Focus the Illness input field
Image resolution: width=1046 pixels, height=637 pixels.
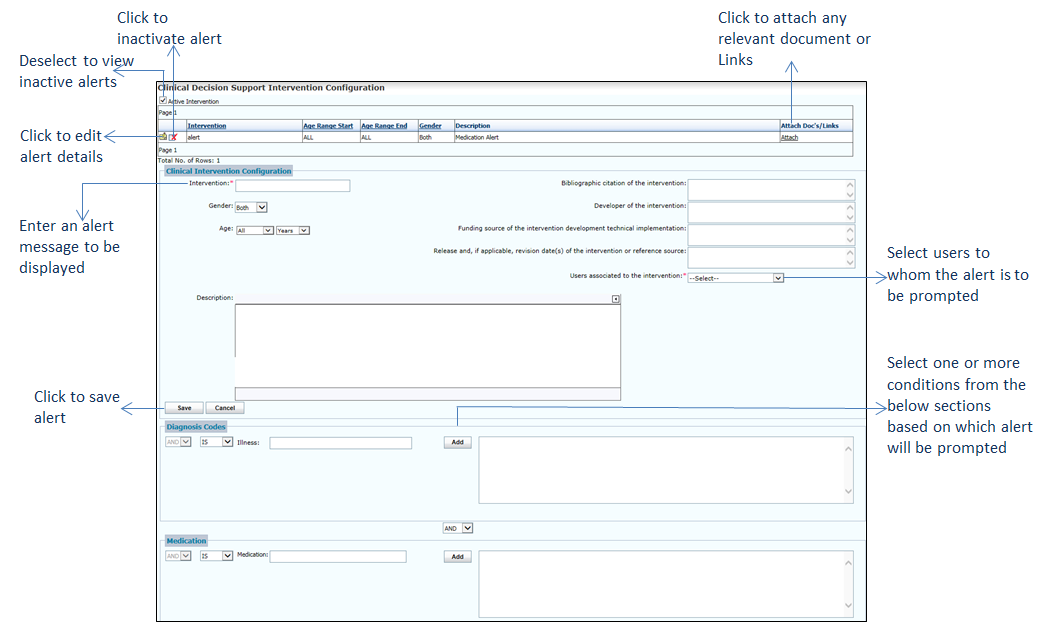pyautogui.click(x=340, y=443)
